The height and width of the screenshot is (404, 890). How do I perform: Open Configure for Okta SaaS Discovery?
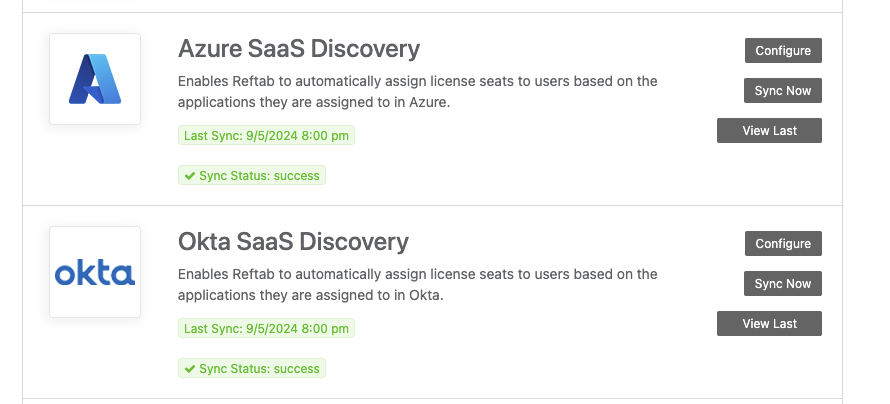pyautogui.click(x=783, y=243)
